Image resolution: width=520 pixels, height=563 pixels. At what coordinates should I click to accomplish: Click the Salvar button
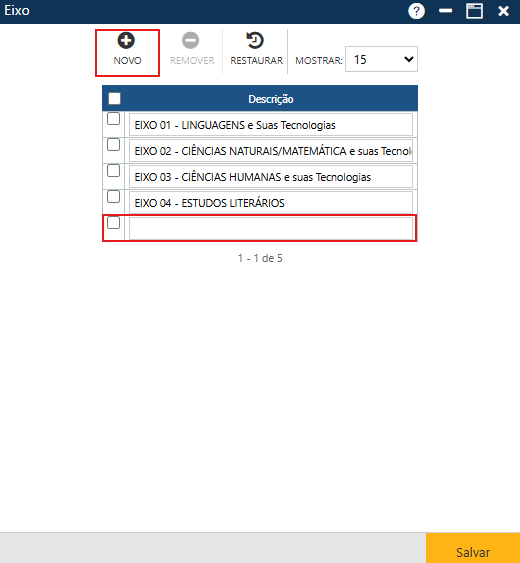click(x=473, y=548)
